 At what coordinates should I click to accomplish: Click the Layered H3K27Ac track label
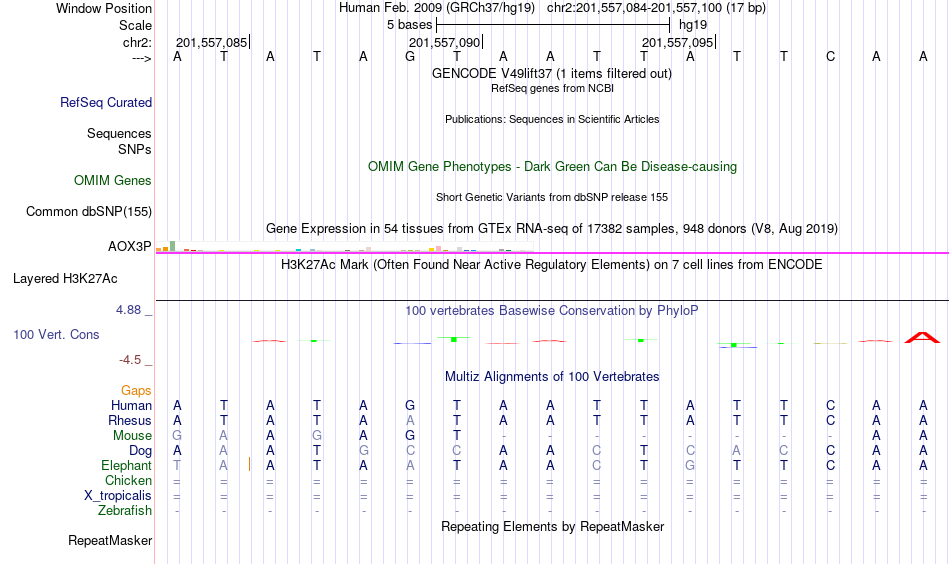65,279
